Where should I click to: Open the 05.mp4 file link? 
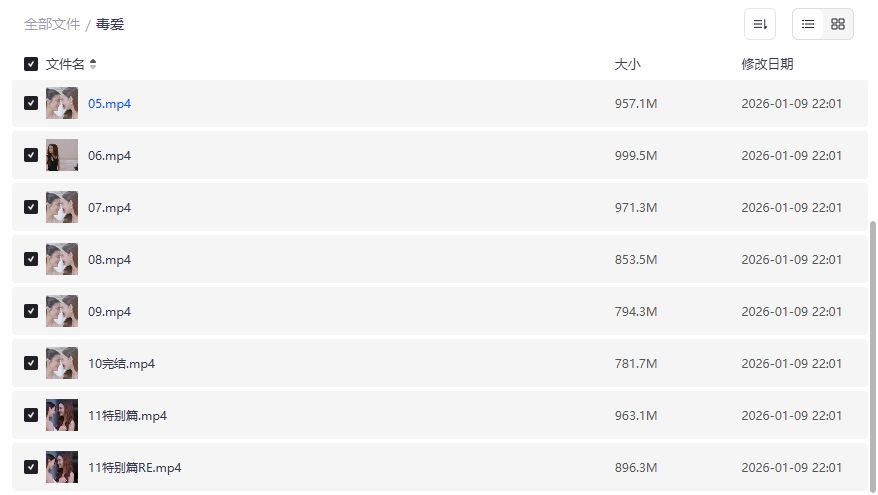coord(110,103)
